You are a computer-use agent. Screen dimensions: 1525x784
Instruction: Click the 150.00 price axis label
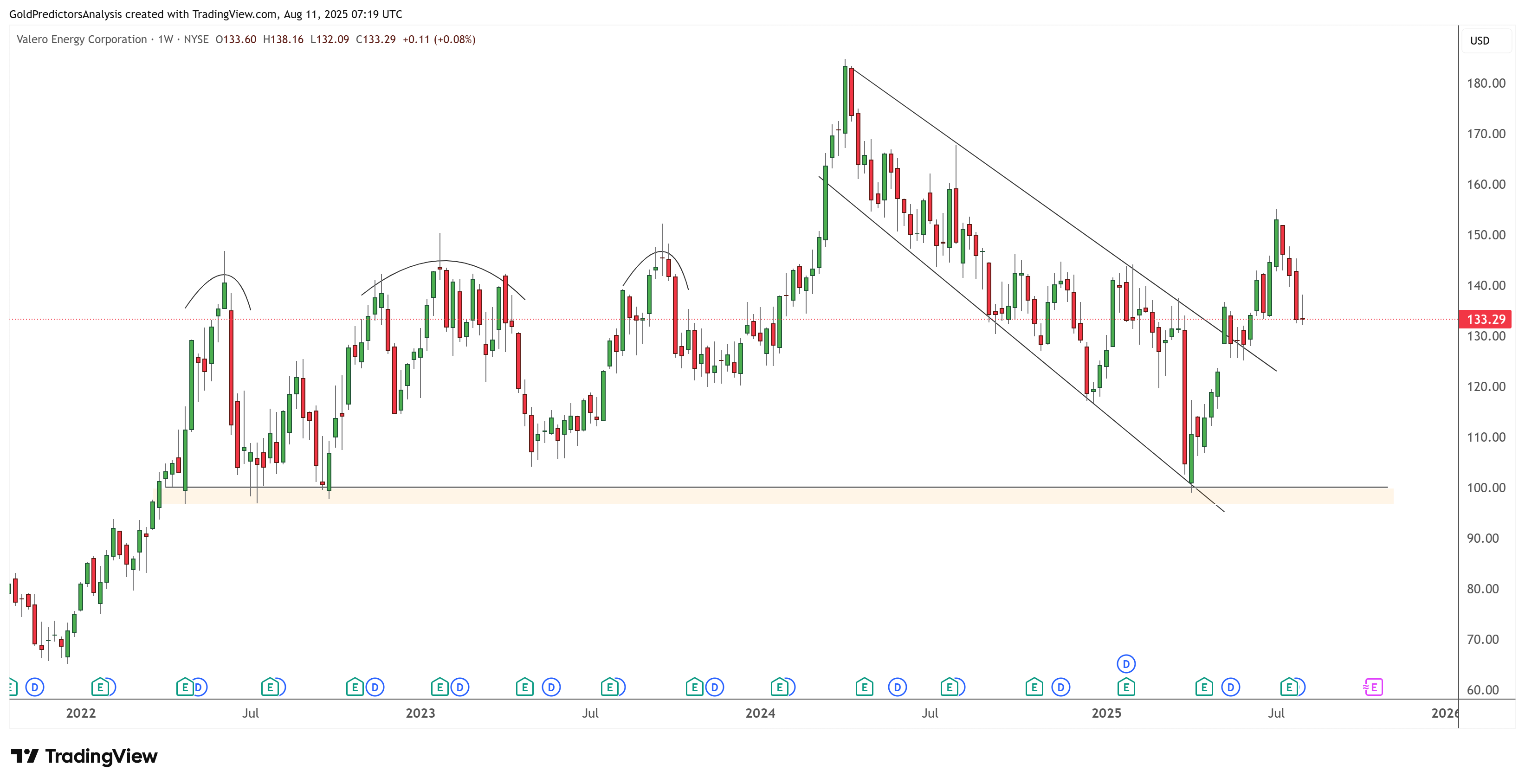point(1486,235)
